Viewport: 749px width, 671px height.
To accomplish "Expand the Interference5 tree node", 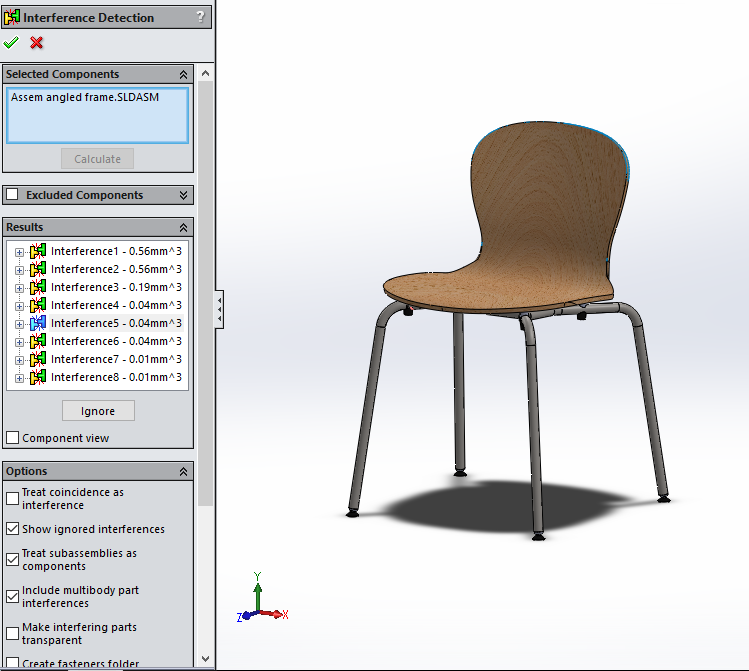I will pos(19,324).
